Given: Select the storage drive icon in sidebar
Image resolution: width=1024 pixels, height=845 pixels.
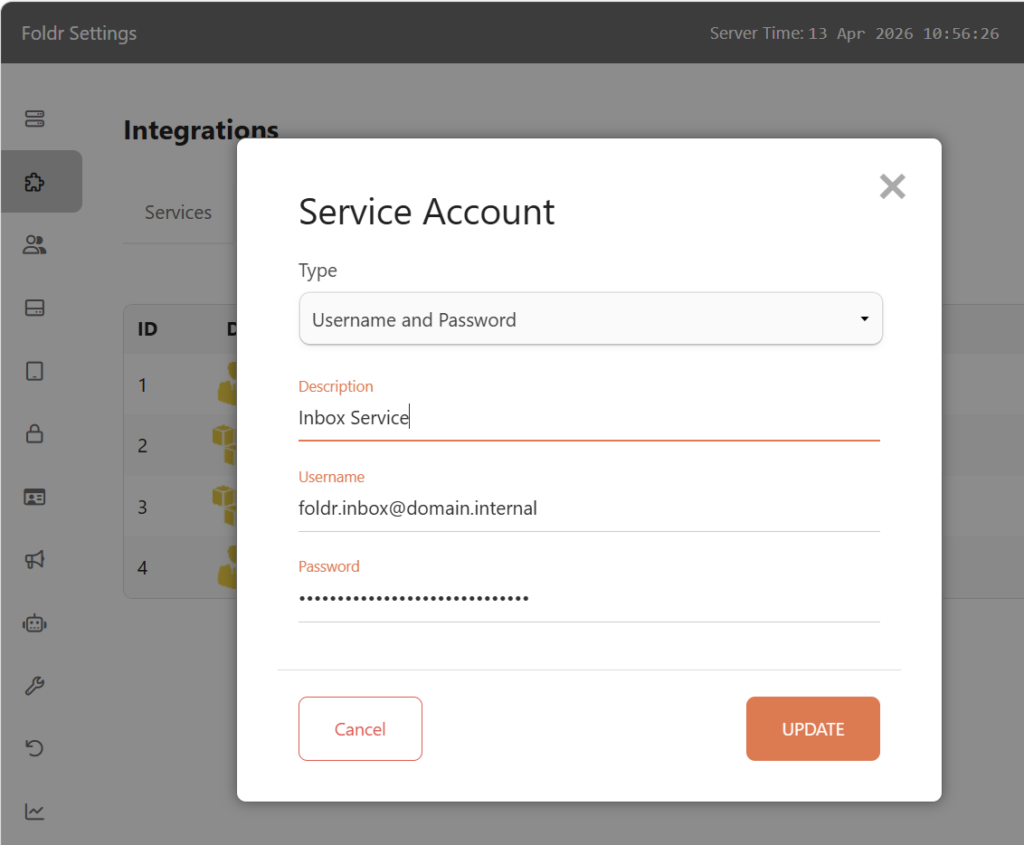Looking at the screenshot, I should [34, 308].
